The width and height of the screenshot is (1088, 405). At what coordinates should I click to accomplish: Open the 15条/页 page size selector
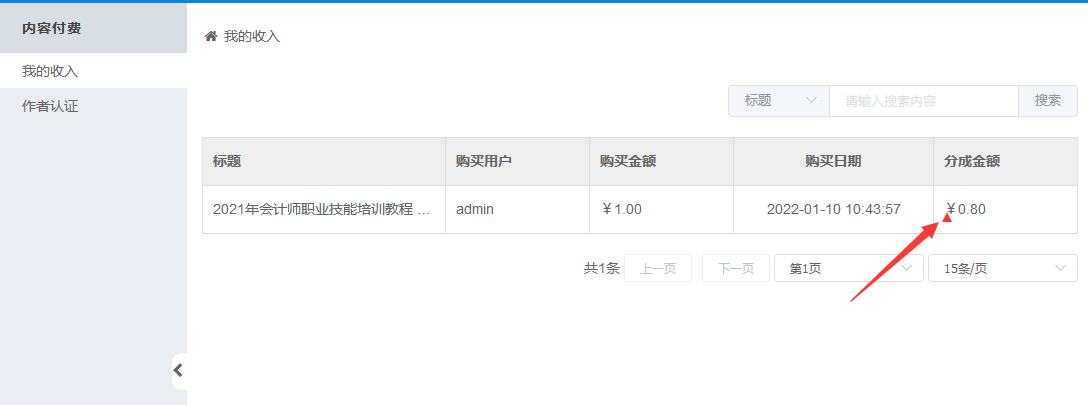(x=1003, y=268)
